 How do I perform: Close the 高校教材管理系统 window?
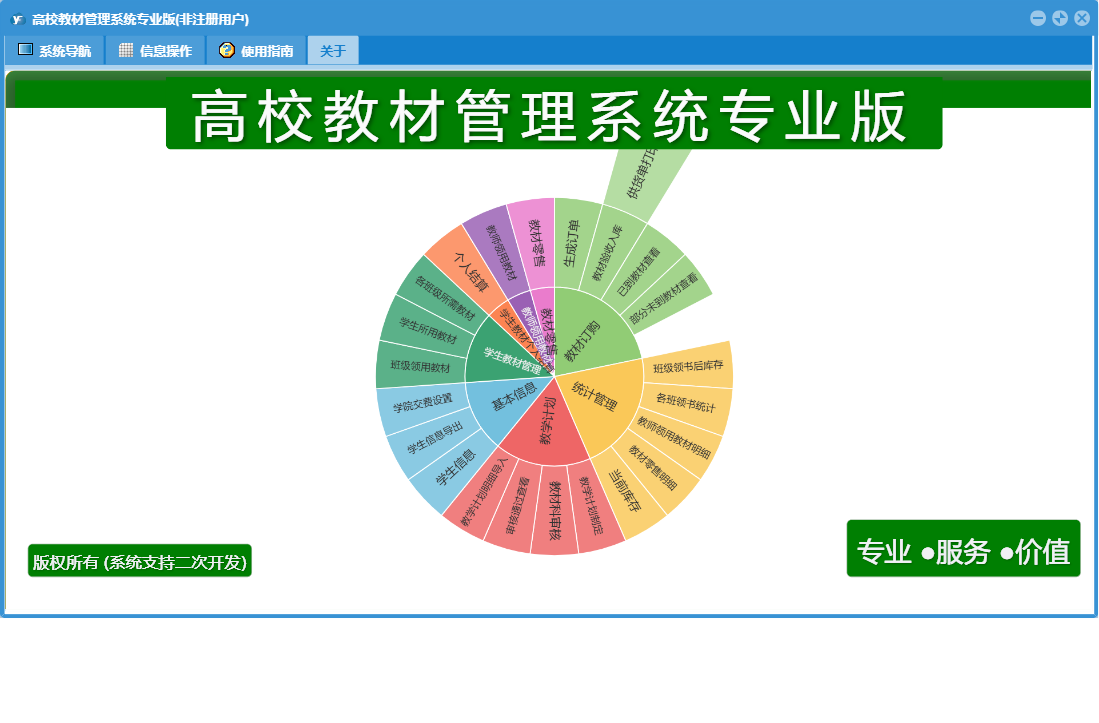pyautogui.click(x=1082, y=18)
